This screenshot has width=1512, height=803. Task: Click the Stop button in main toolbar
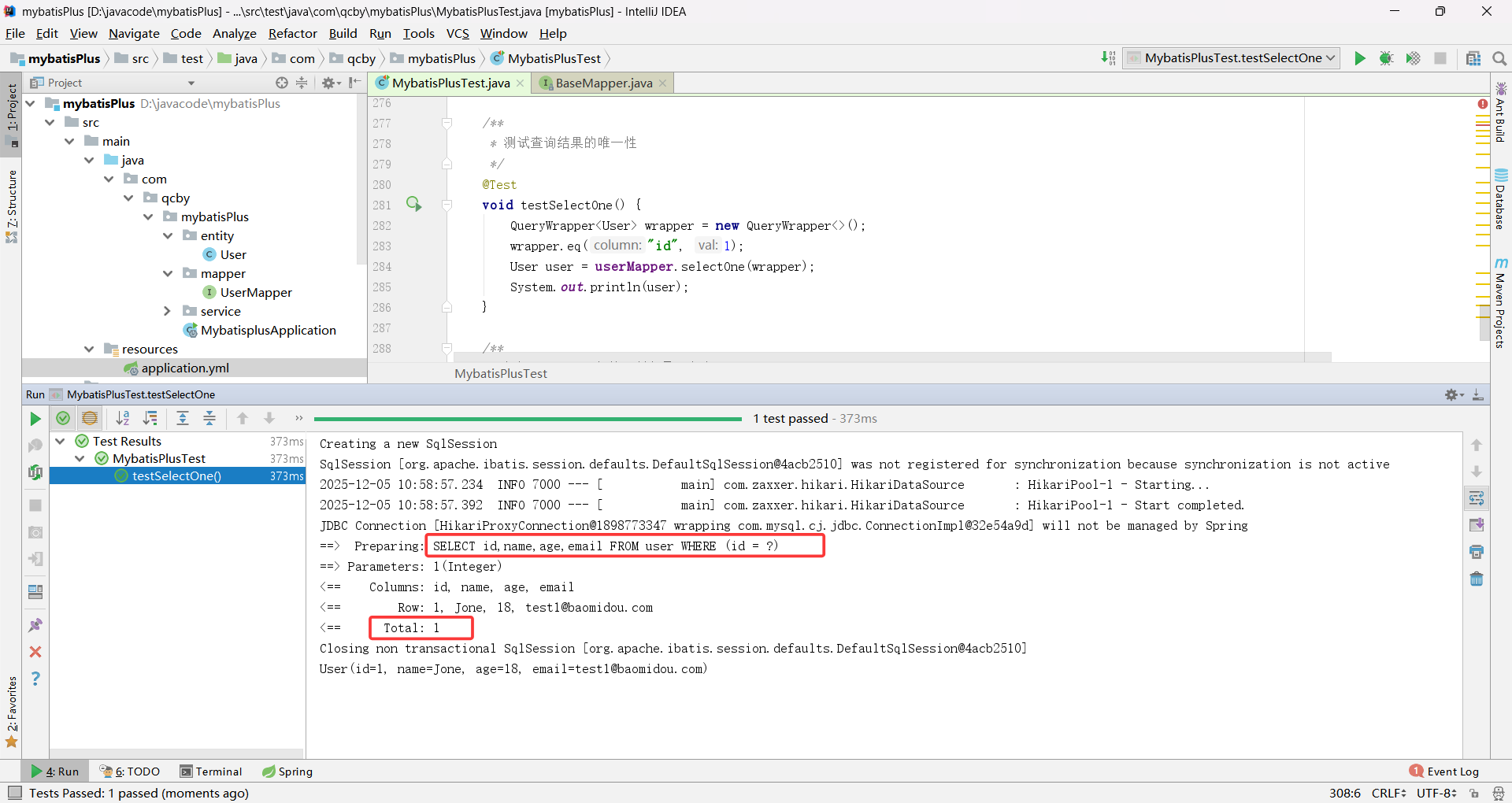(x=1440, y=58)
